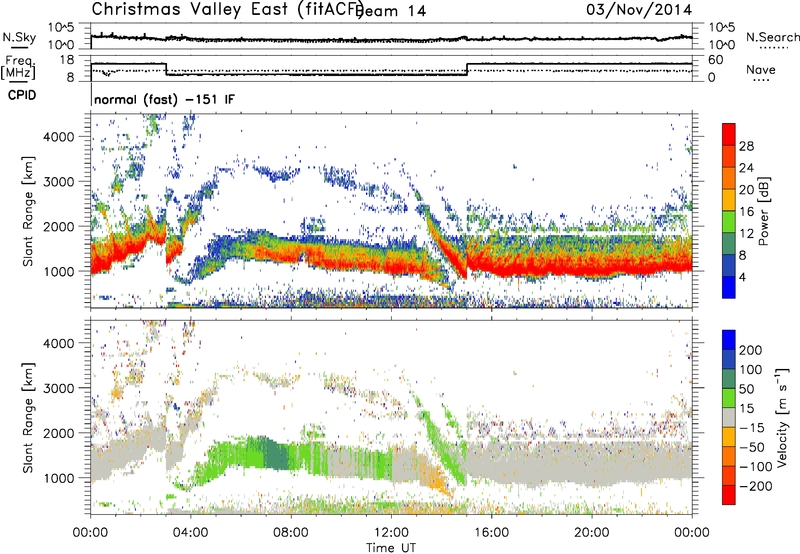
Task: Click the 'Power [dB]' color bar label
Action: click(x=763, y=211)
